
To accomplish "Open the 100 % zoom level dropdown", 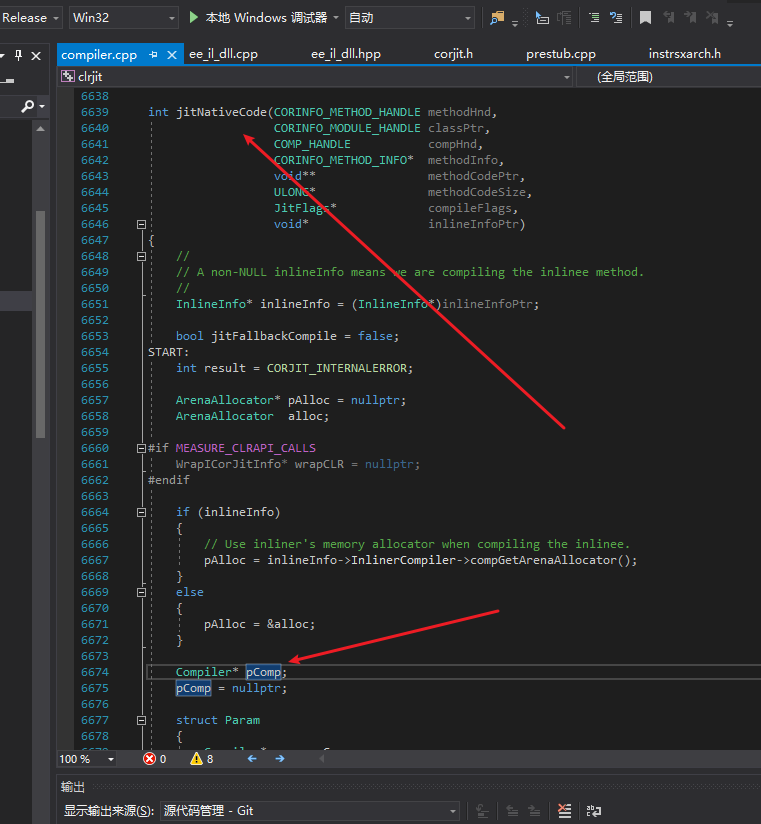I will point(87,759).
